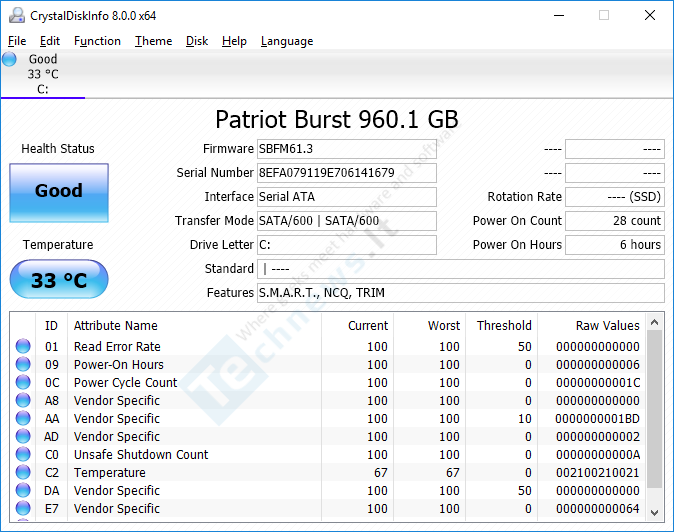674x532 pixels.
Task: Click the CrystalDiskInfo app icon in title bar
Action: 15,16
